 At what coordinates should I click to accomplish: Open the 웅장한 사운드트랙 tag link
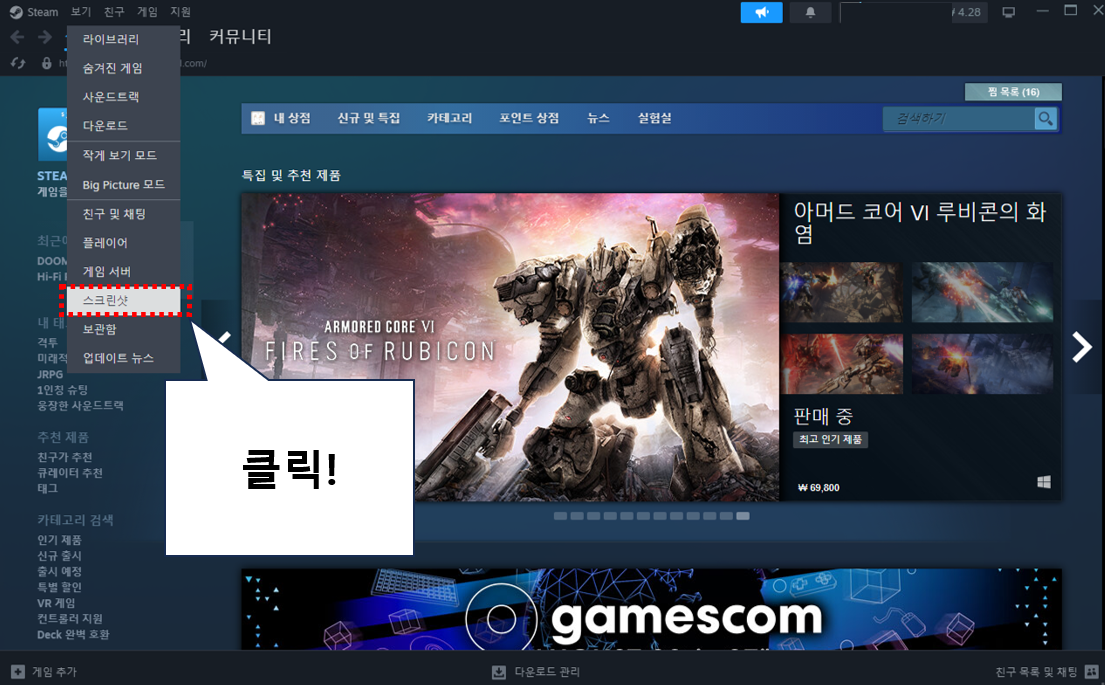pyautogui.click(x=80, y=406)
